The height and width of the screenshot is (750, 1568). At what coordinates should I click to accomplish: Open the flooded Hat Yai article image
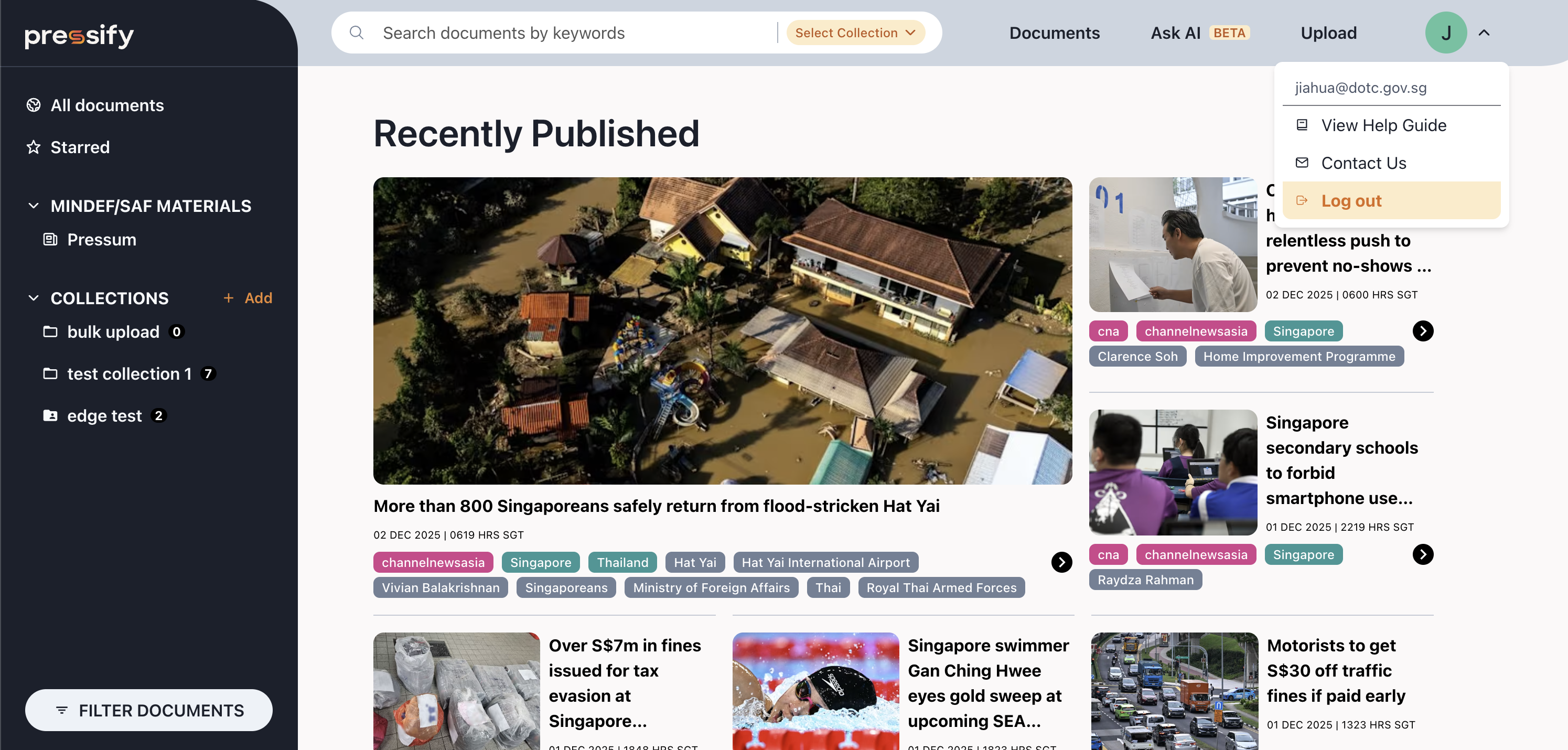click(x=723, y=330)
